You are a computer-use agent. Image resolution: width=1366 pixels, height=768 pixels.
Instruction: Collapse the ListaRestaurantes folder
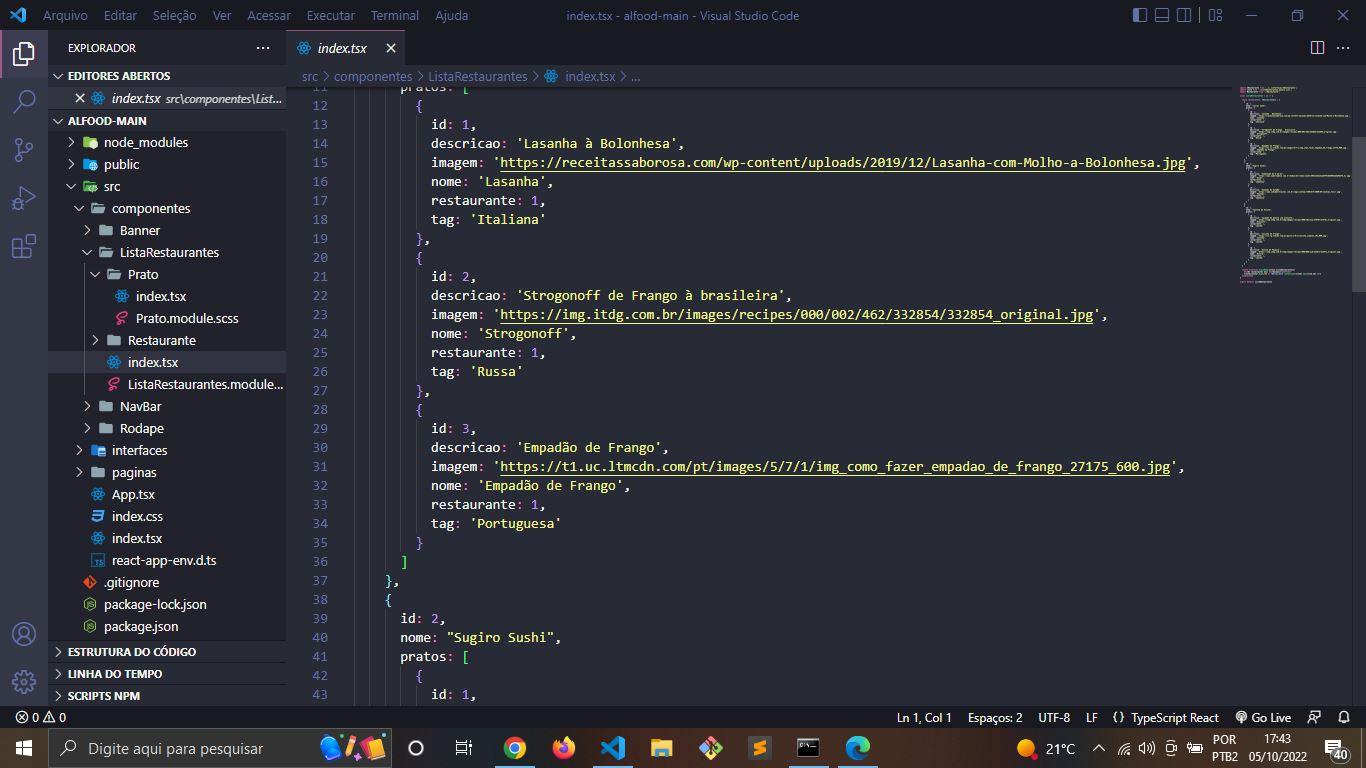click(169, 252)
